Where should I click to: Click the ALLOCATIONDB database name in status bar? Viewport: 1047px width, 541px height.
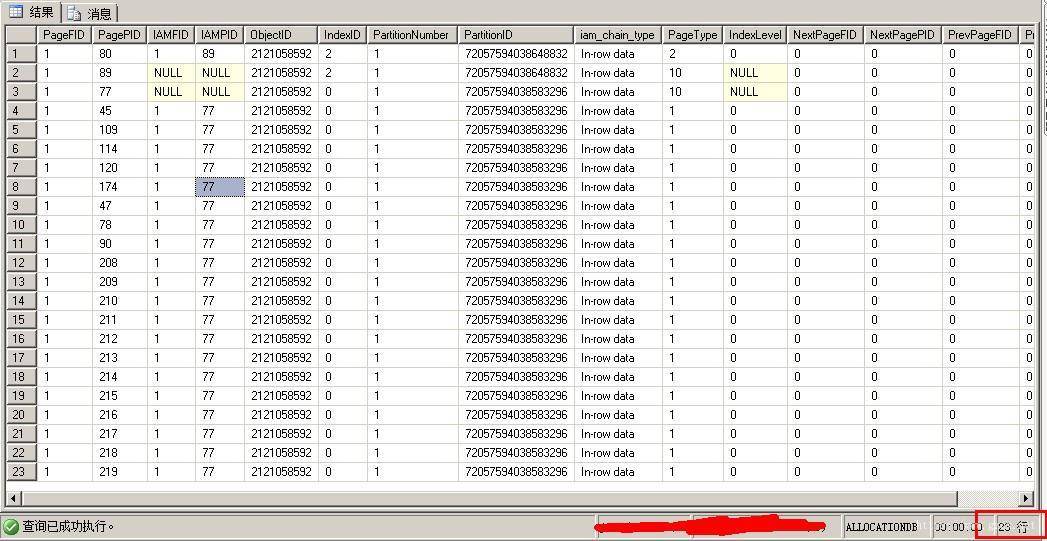point(881,527)
